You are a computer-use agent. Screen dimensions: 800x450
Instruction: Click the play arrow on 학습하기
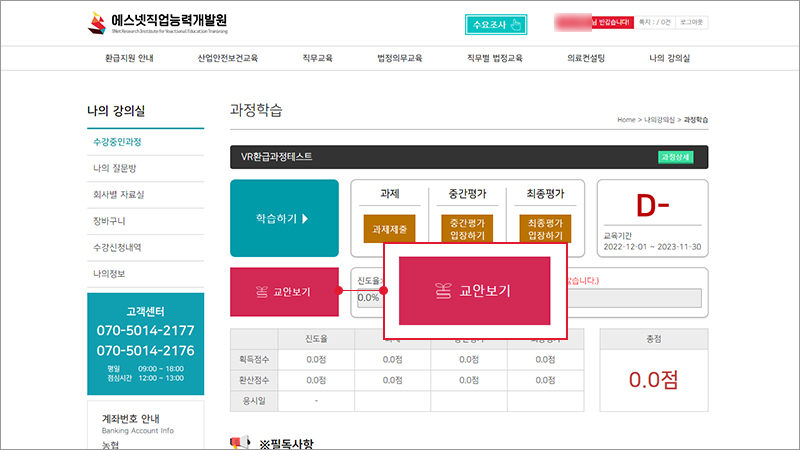[x=305, y=219]
